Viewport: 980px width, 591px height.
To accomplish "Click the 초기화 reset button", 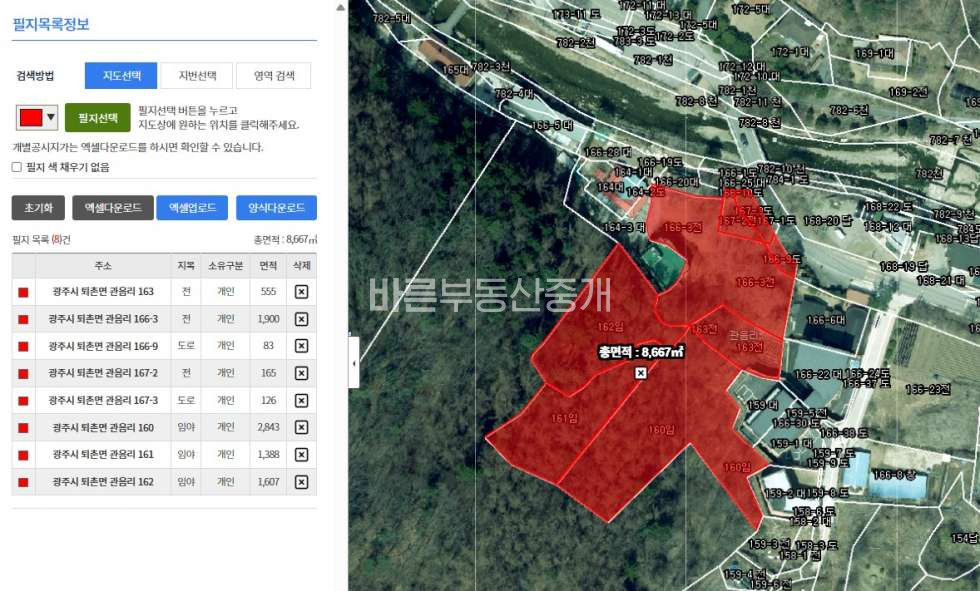I will coord(38,208).
